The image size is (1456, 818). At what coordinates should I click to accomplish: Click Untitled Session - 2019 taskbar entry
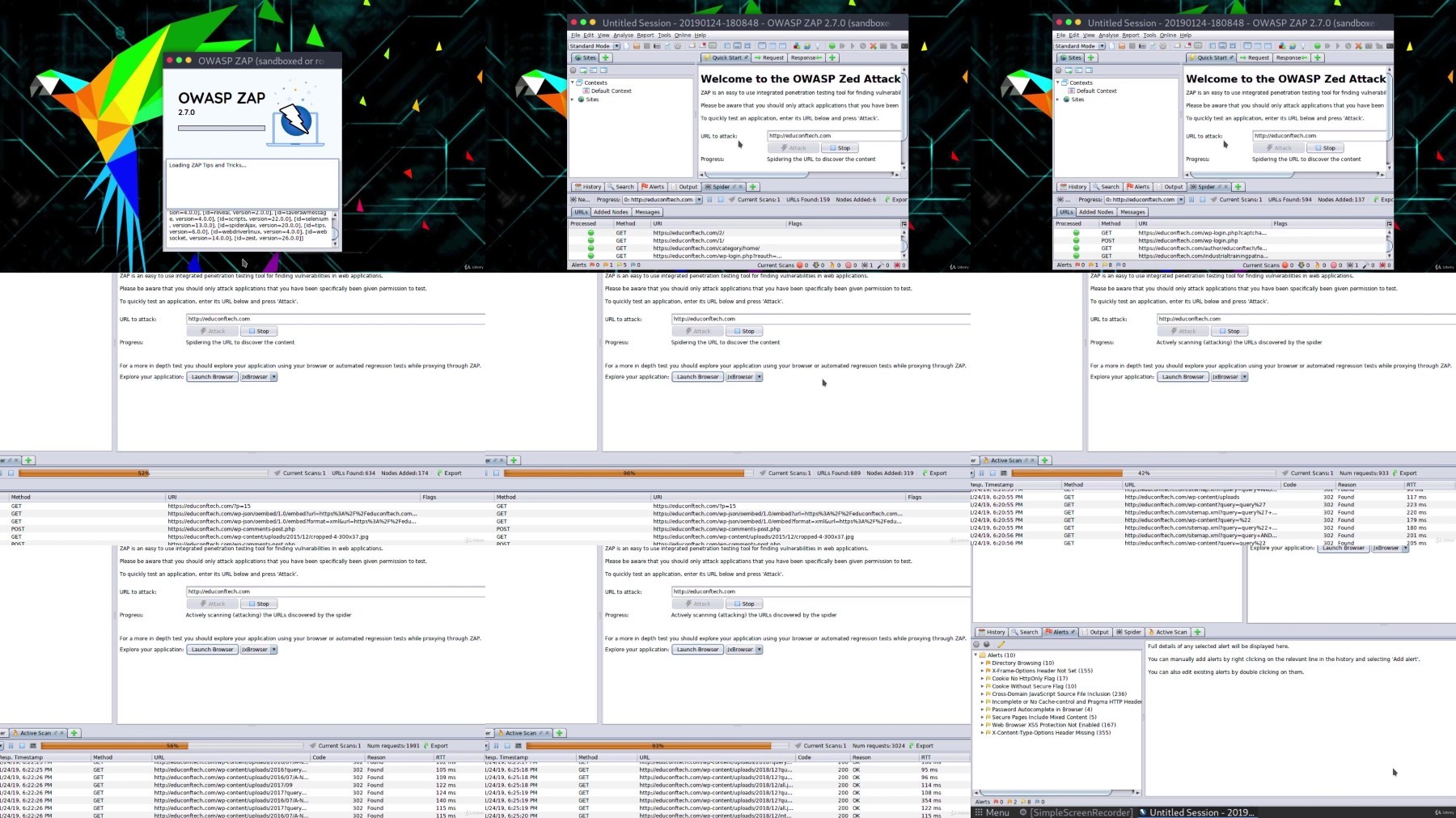[x=1196, y=812]
